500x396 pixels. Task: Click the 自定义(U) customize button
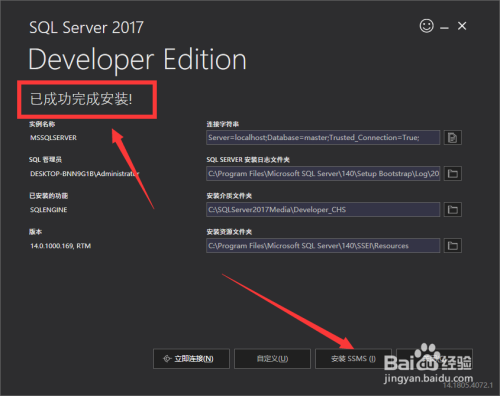[x=272, y=359]
